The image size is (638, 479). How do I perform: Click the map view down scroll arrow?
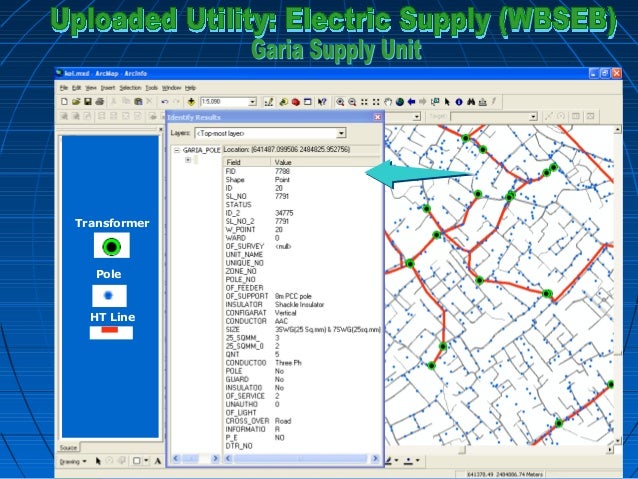click(618, 441)
